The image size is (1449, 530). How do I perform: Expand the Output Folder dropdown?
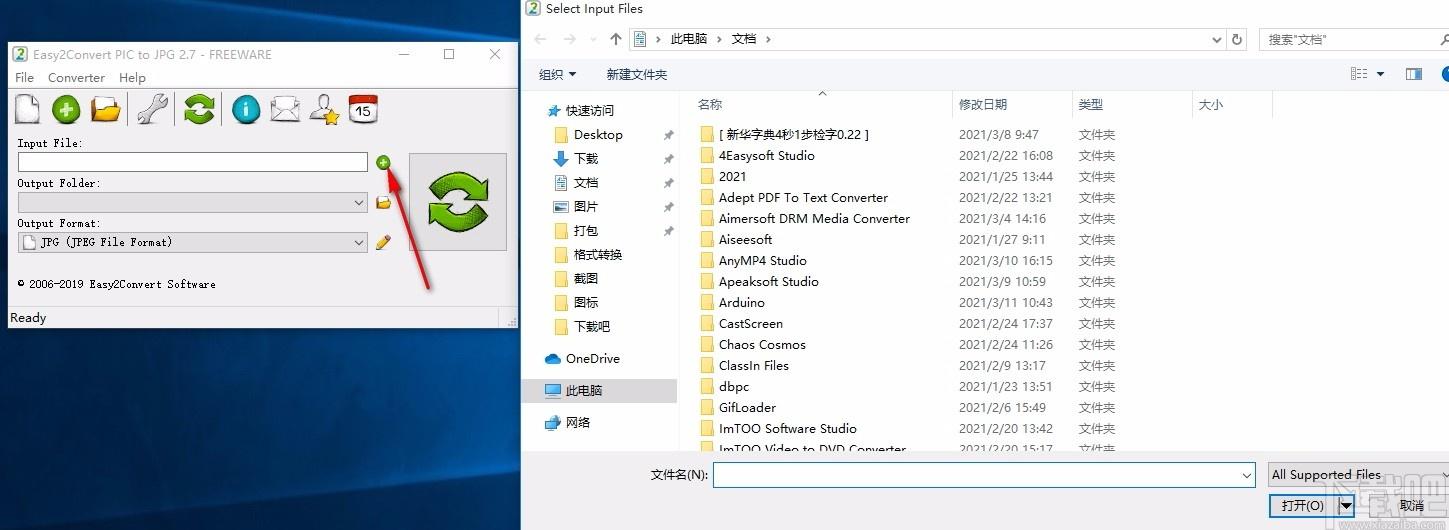click(x=359, y=202)
